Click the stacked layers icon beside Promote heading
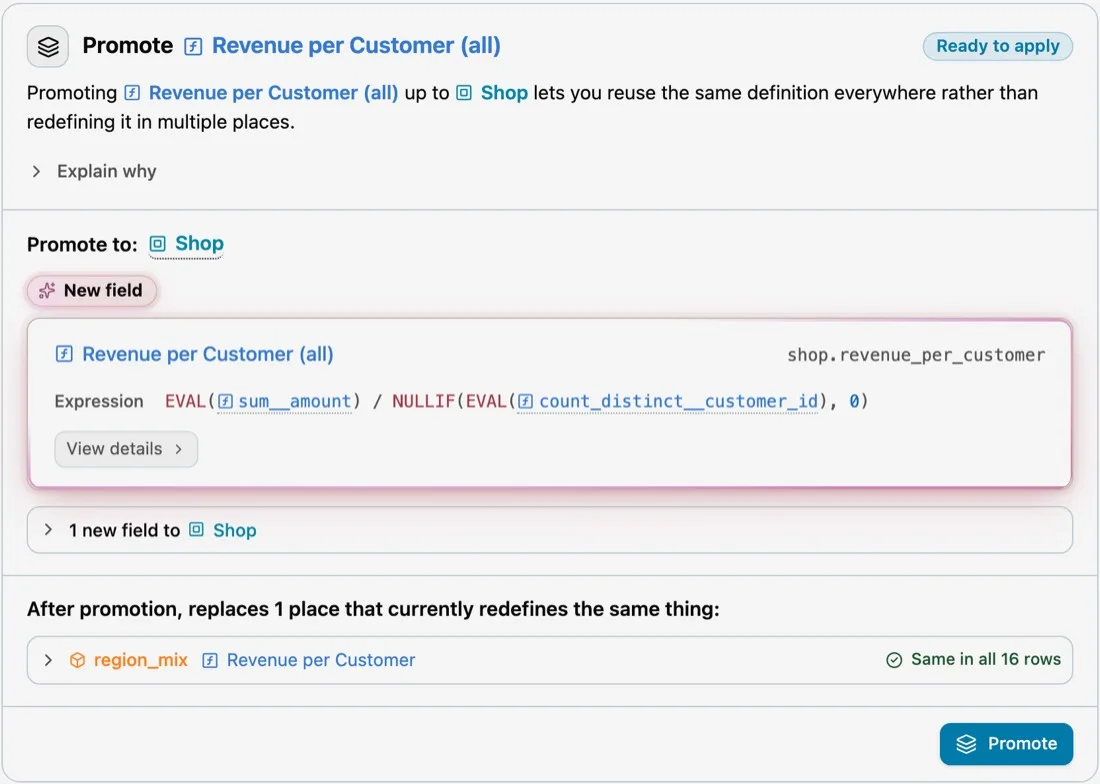This screenshot has width=1100, height=784. 48,46
